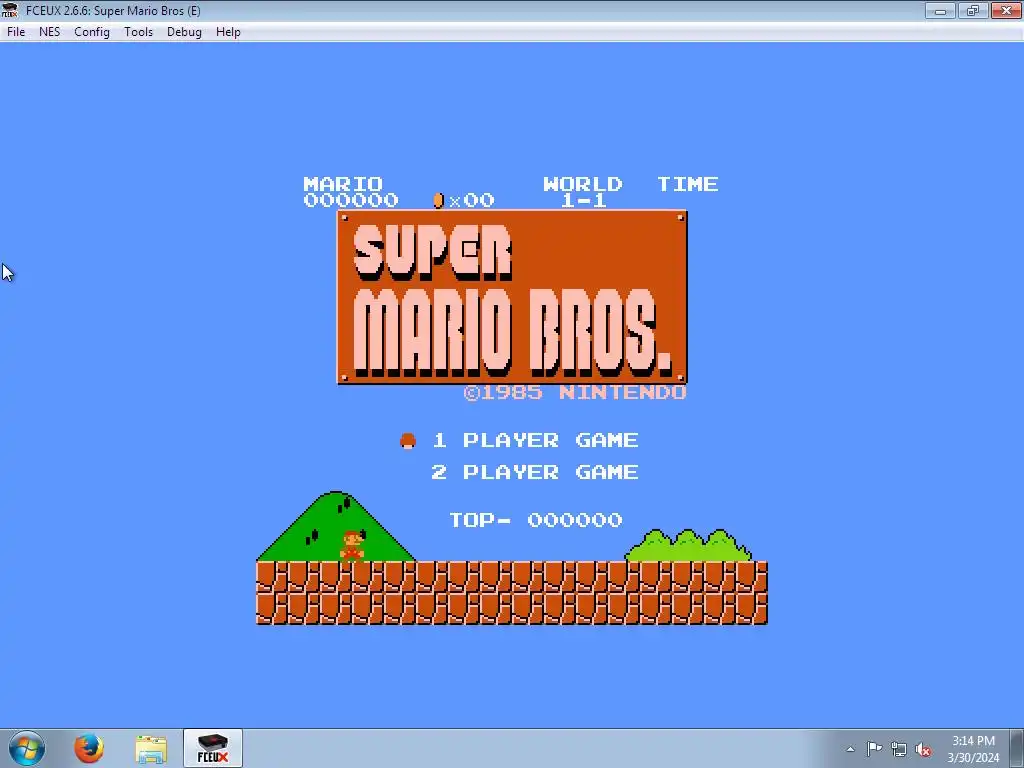Open the clock showing 3:14 PM
The image size is (1024, 768).
pyautogui.click(x=973, y=749)
